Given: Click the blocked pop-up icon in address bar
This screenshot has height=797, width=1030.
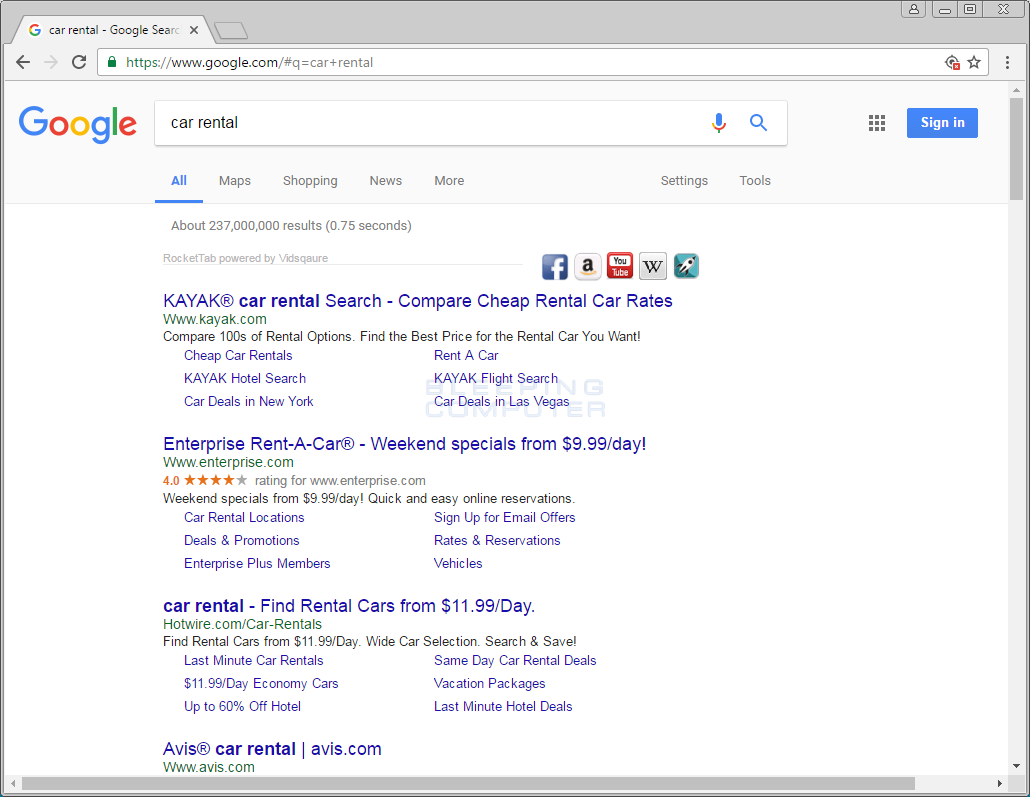Looking at the screenshot, I should pyautogui.click(x=952, y=62).
